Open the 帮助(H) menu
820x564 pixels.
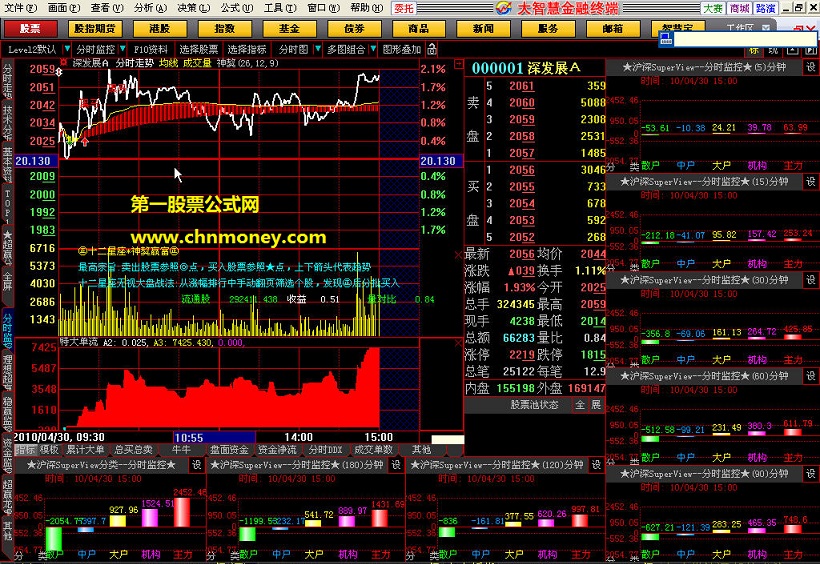(x=366, y=8)
